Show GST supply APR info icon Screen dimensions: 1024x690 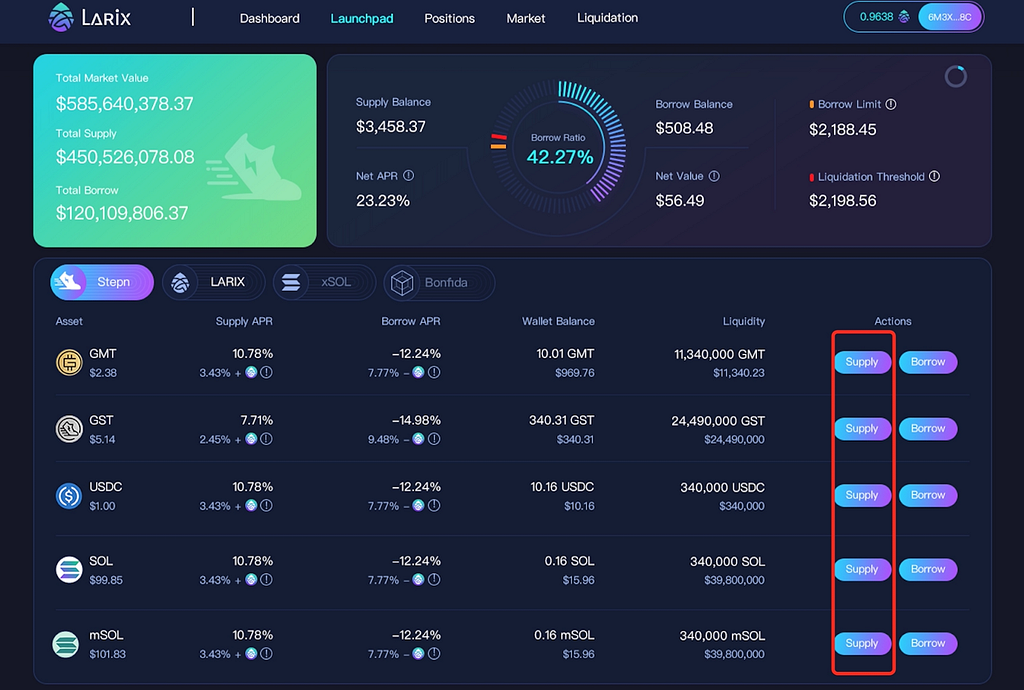[x=266, y=439]
